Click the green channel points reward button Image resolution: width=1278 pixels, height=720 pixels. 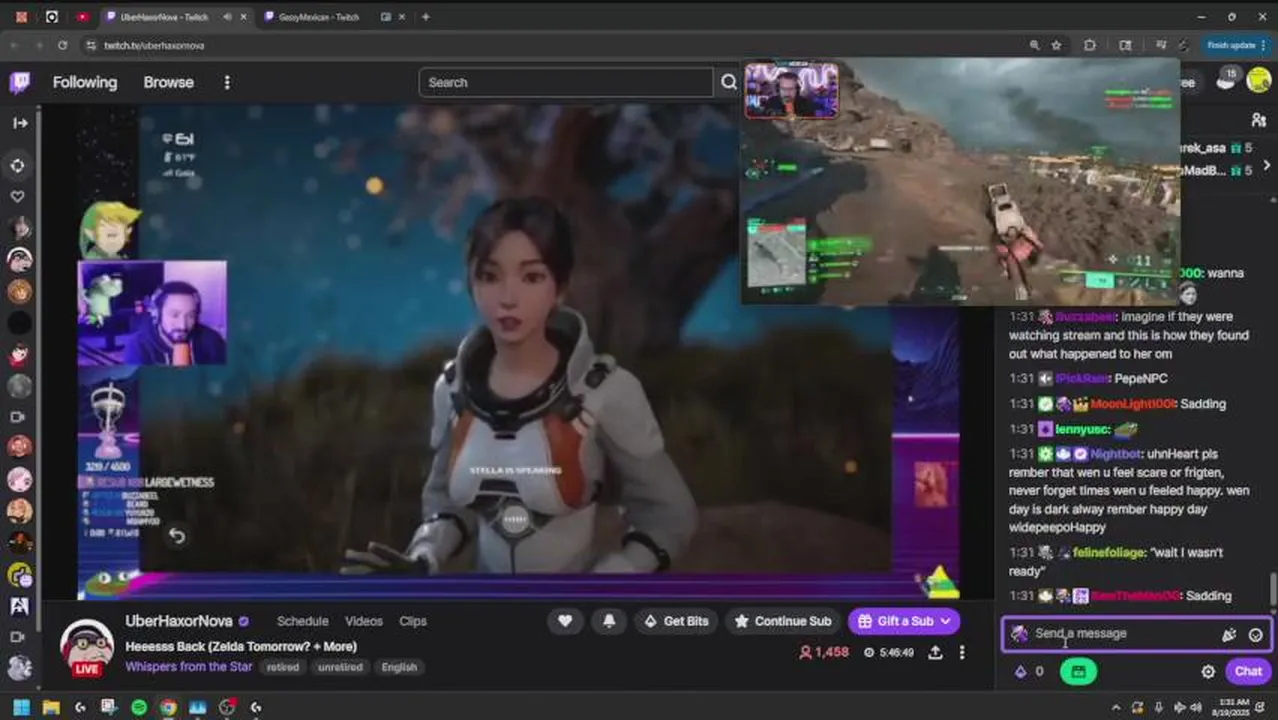click(x=1078, y=672)
